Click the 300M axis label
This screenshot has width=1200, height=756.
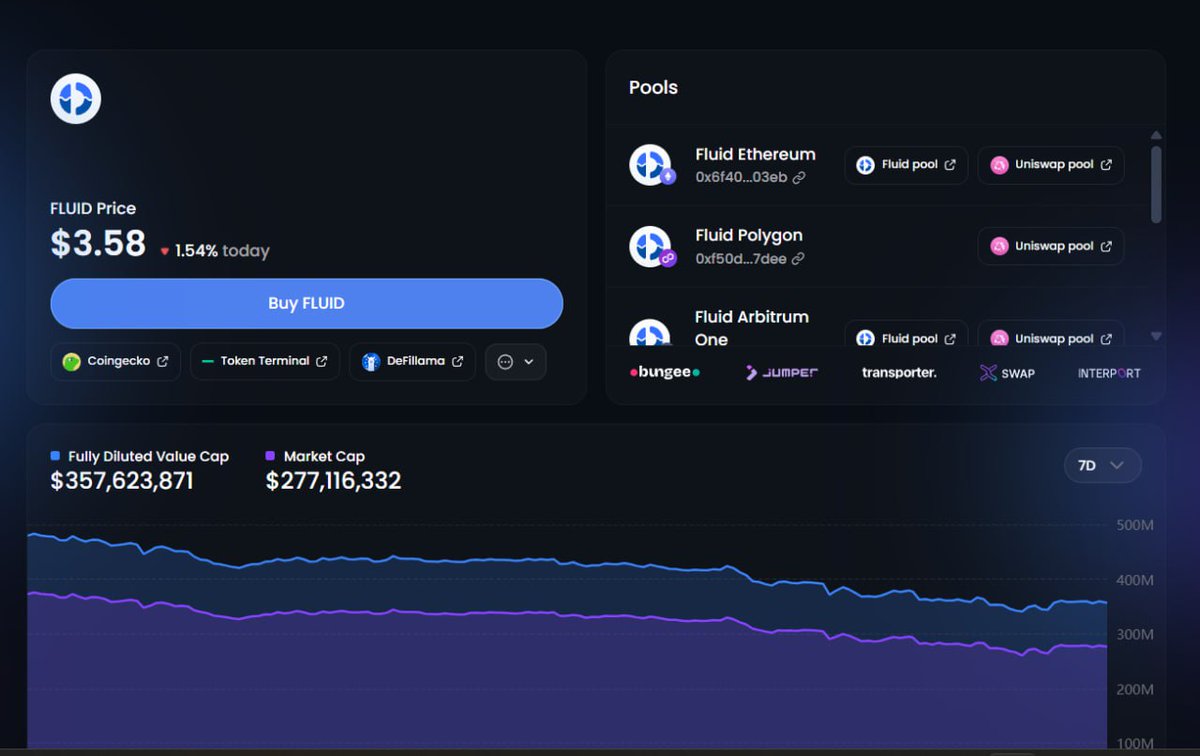point(1134,635)
